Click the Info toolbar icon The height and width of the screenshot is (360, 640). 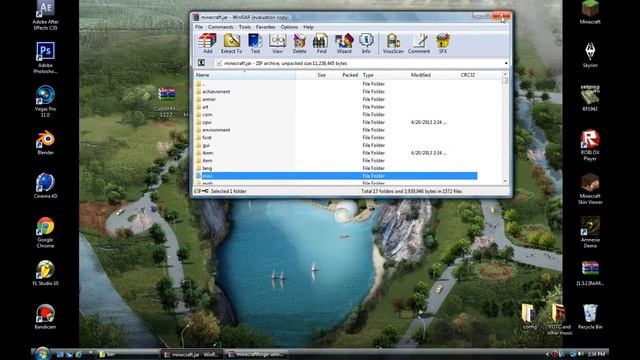(366, 43)
